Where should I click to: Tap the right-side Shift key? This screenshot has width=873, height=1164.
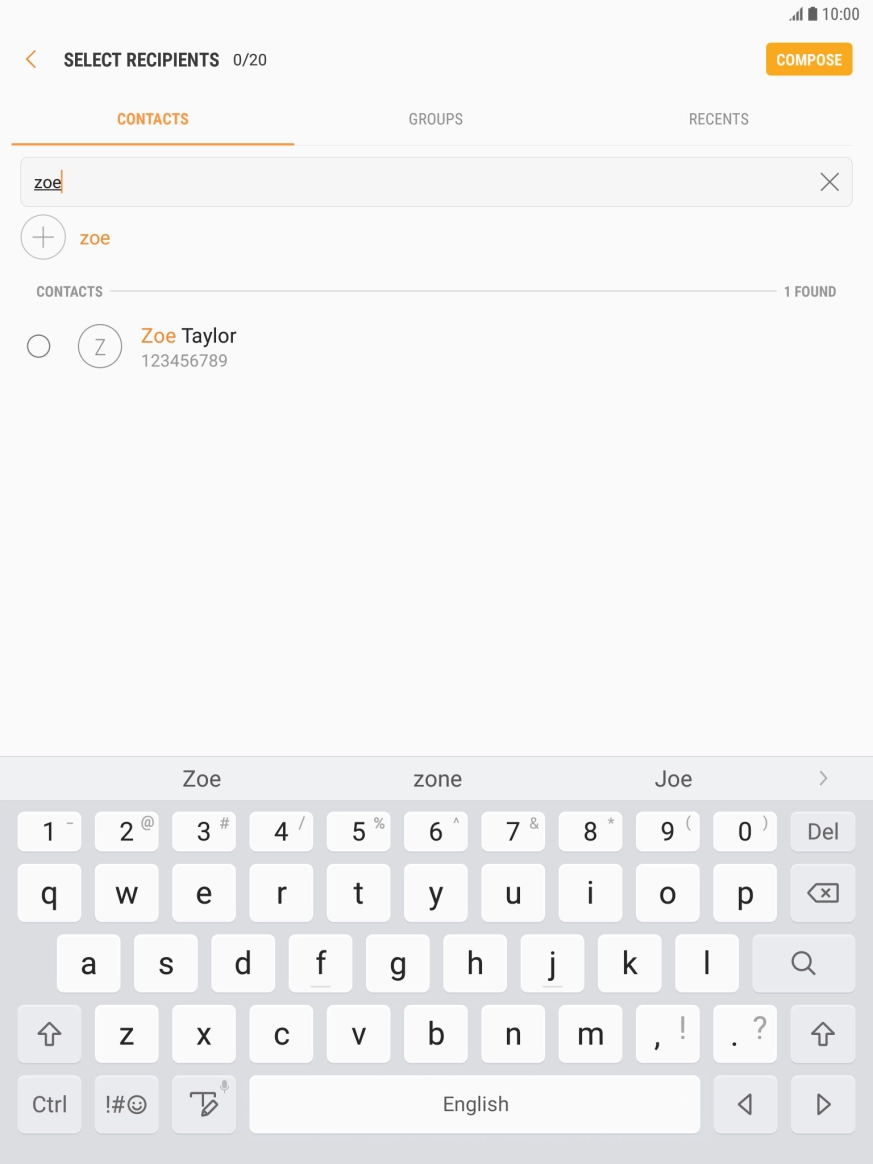pos(823,1033)
